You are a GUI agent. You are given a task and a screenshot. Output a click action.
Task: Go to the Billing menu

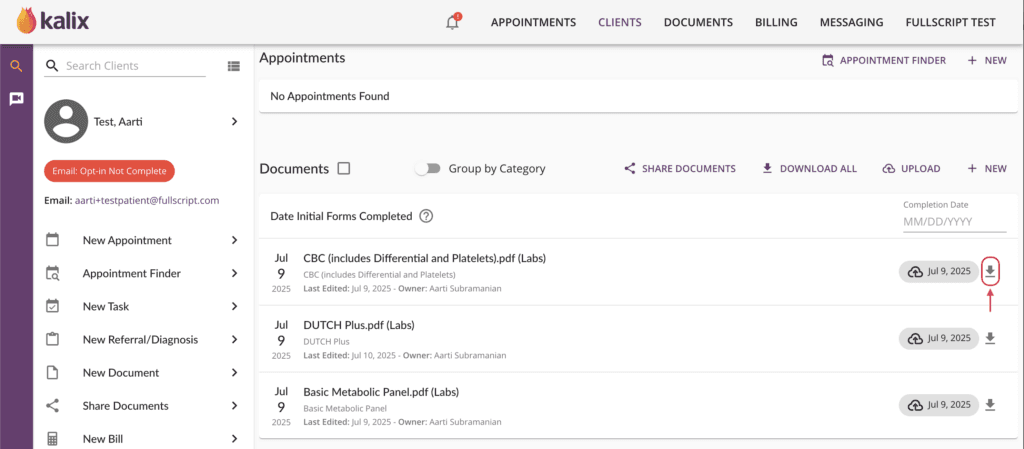point(776,22)
